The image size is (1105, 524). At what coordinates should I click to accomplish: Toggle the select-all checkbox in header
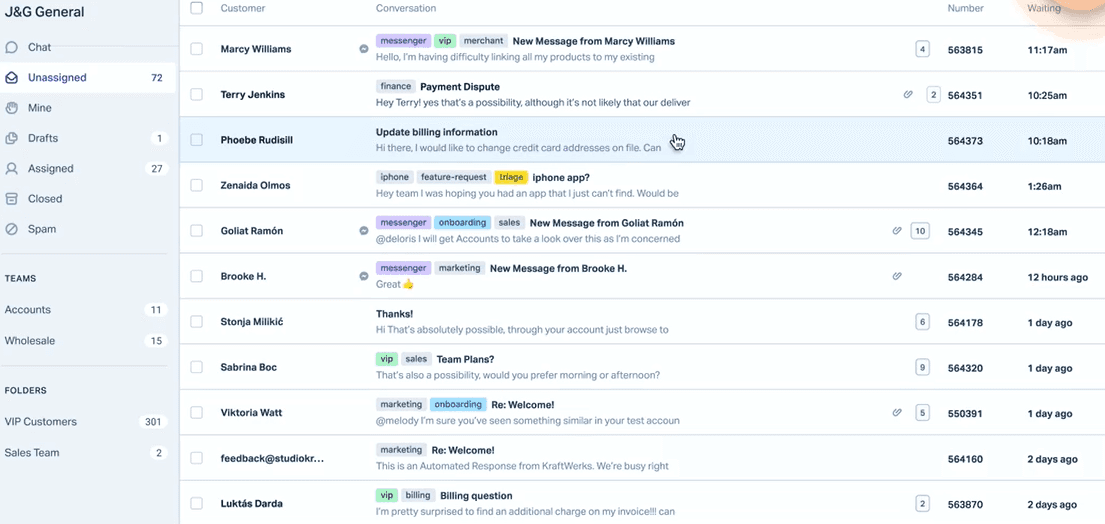click(197, 8)
